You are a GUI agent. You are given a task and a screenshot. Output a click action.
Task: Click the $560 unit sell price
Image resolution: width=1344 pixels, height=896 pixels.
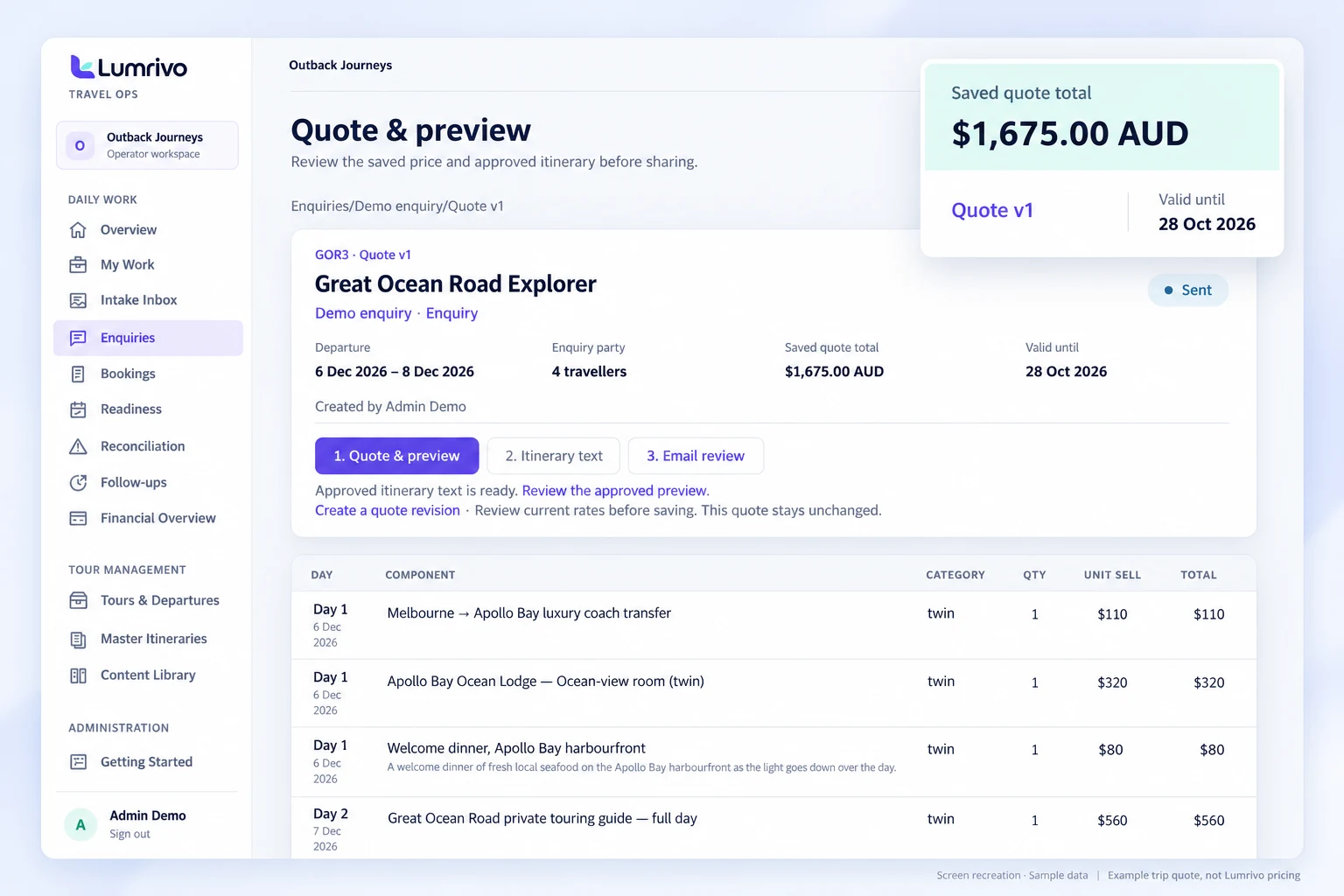[x=1112, y=821]
